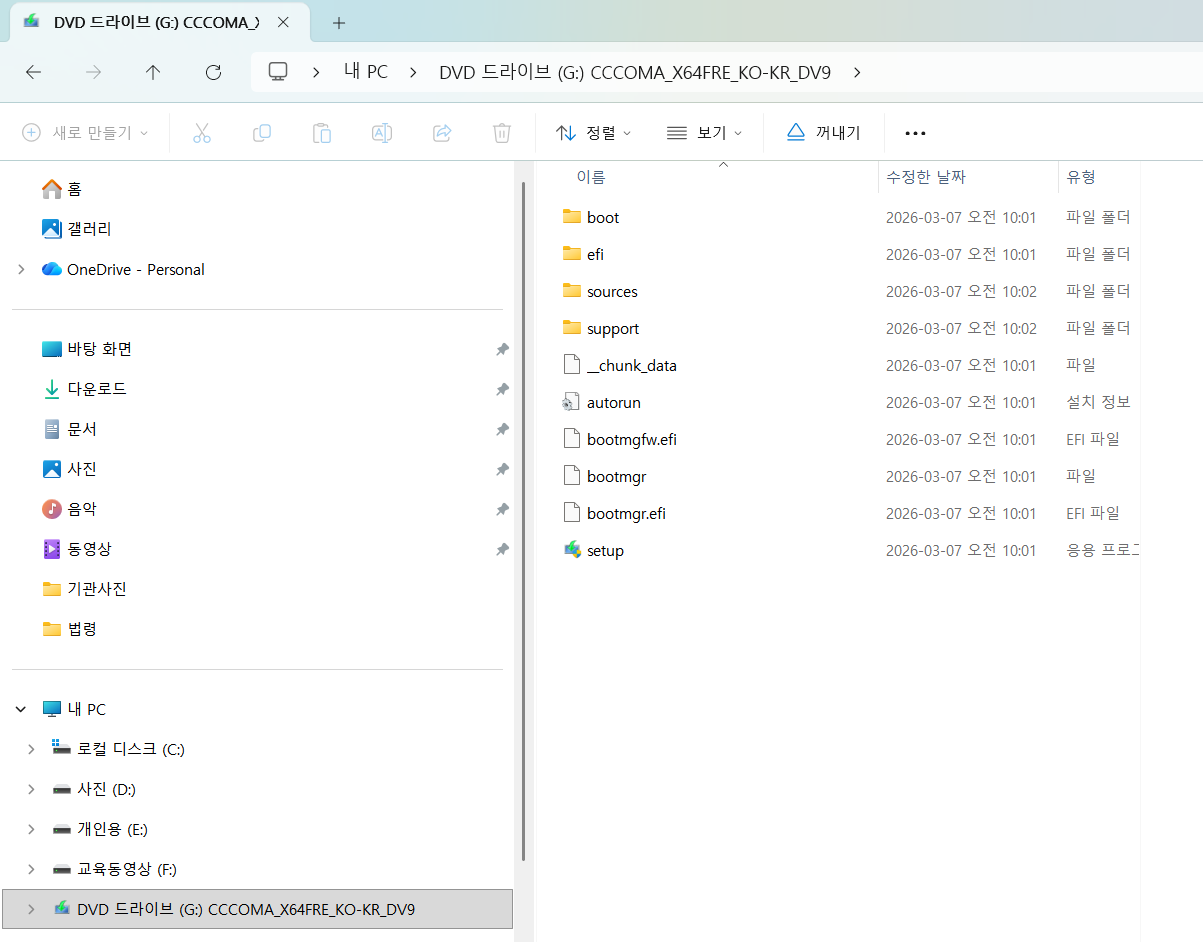
Task: Select the bootmgfw.efi file icon
Action: tap(572, 439)
